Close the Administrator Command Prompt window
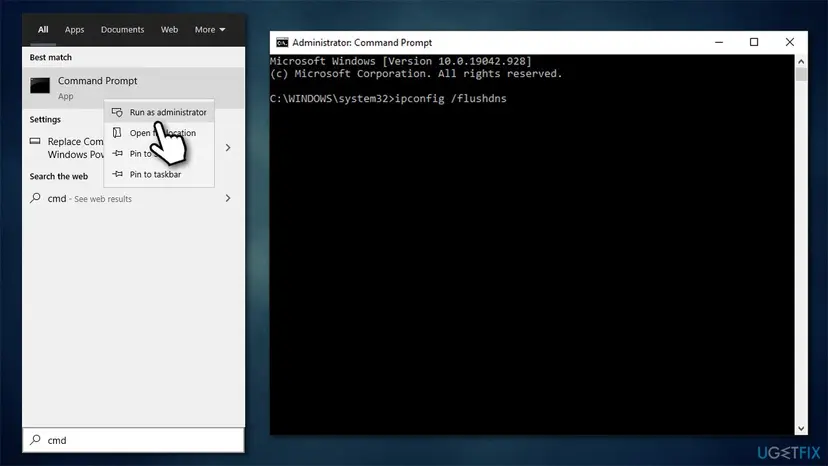 [x=789, y=42]
